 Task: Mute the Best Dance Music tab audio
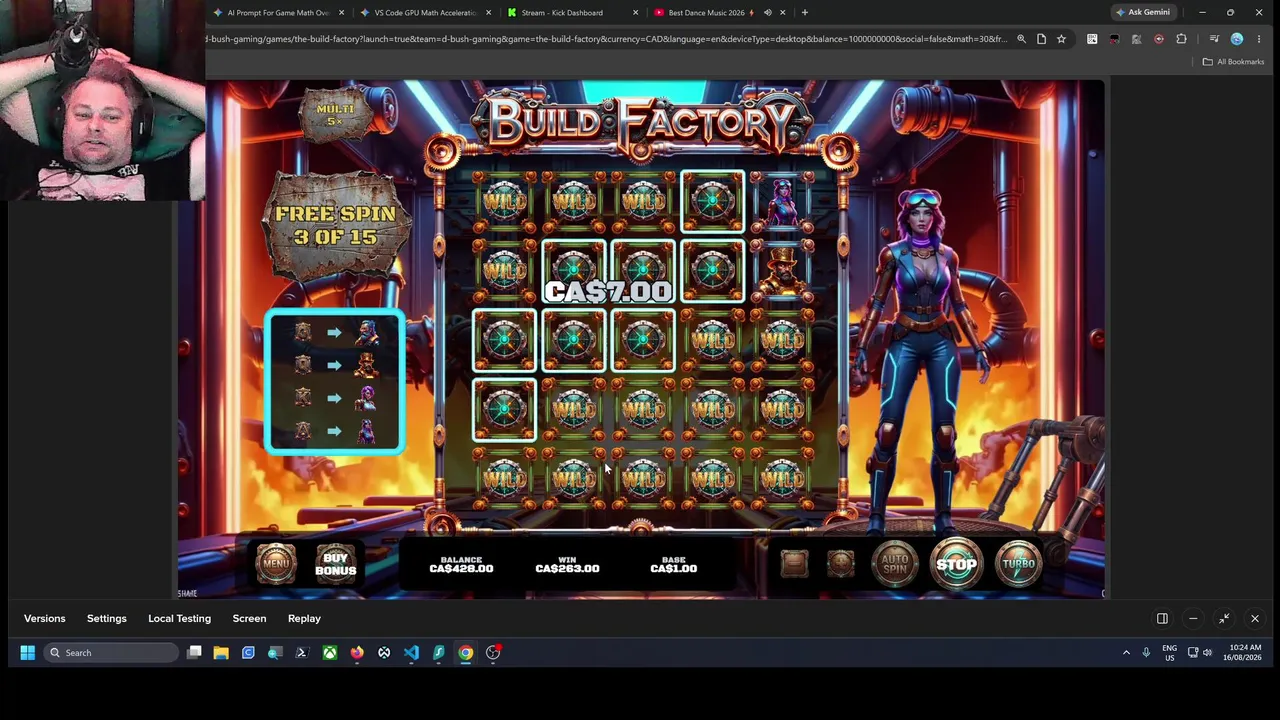click(x=768, y=13)
